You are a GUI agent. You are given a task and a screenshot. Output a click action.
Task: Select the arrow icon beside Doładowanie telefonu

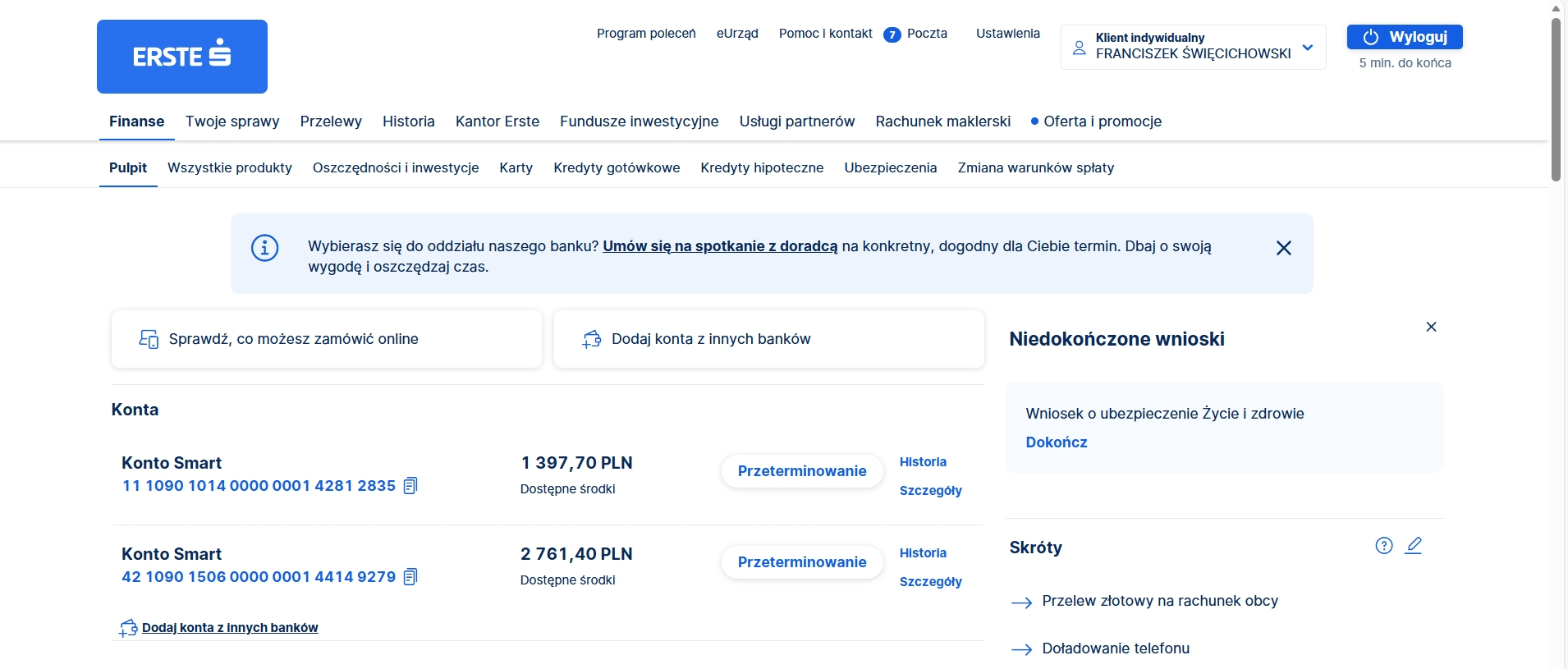(1022, 648)
